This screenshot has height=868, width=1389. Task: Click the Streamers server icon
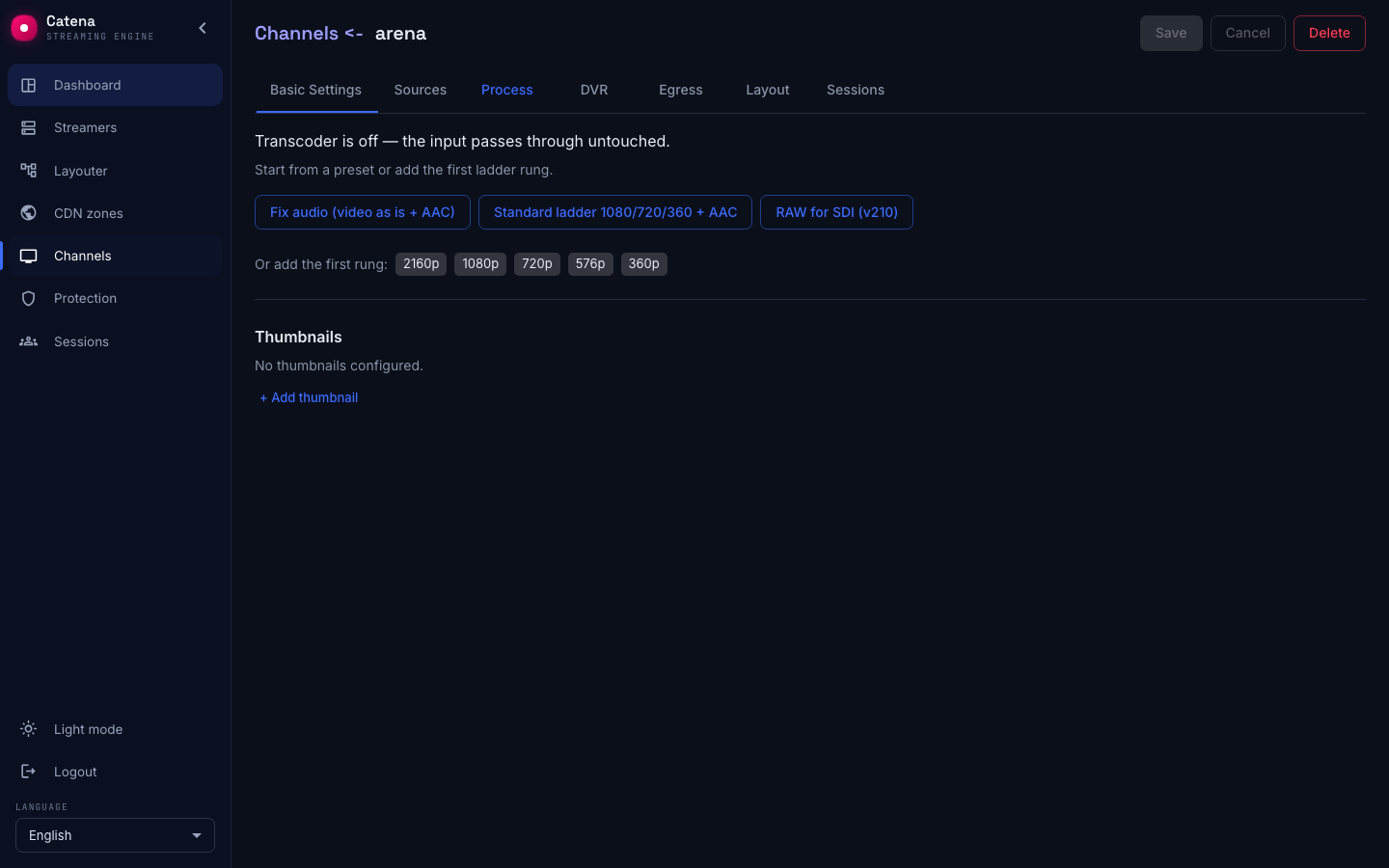29,127
